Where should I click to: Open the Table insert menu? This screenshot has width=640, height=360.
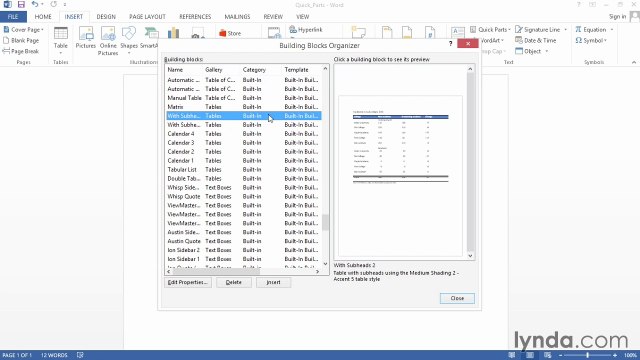click(x=60, y=41)
